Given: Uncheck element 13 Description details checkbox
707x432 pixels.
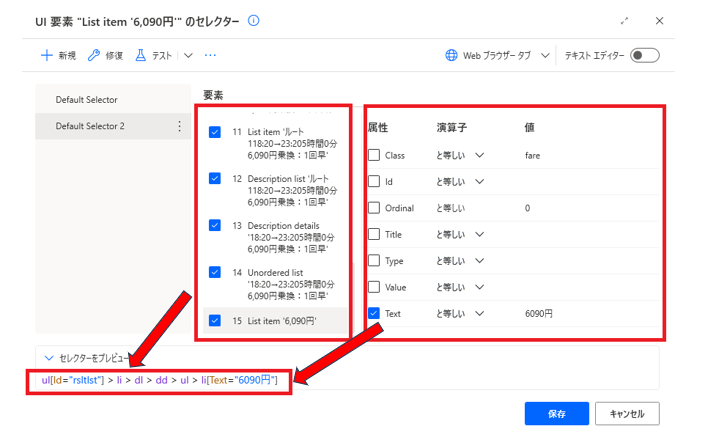Looking at the screenshot, I should (x=215, y=225).
